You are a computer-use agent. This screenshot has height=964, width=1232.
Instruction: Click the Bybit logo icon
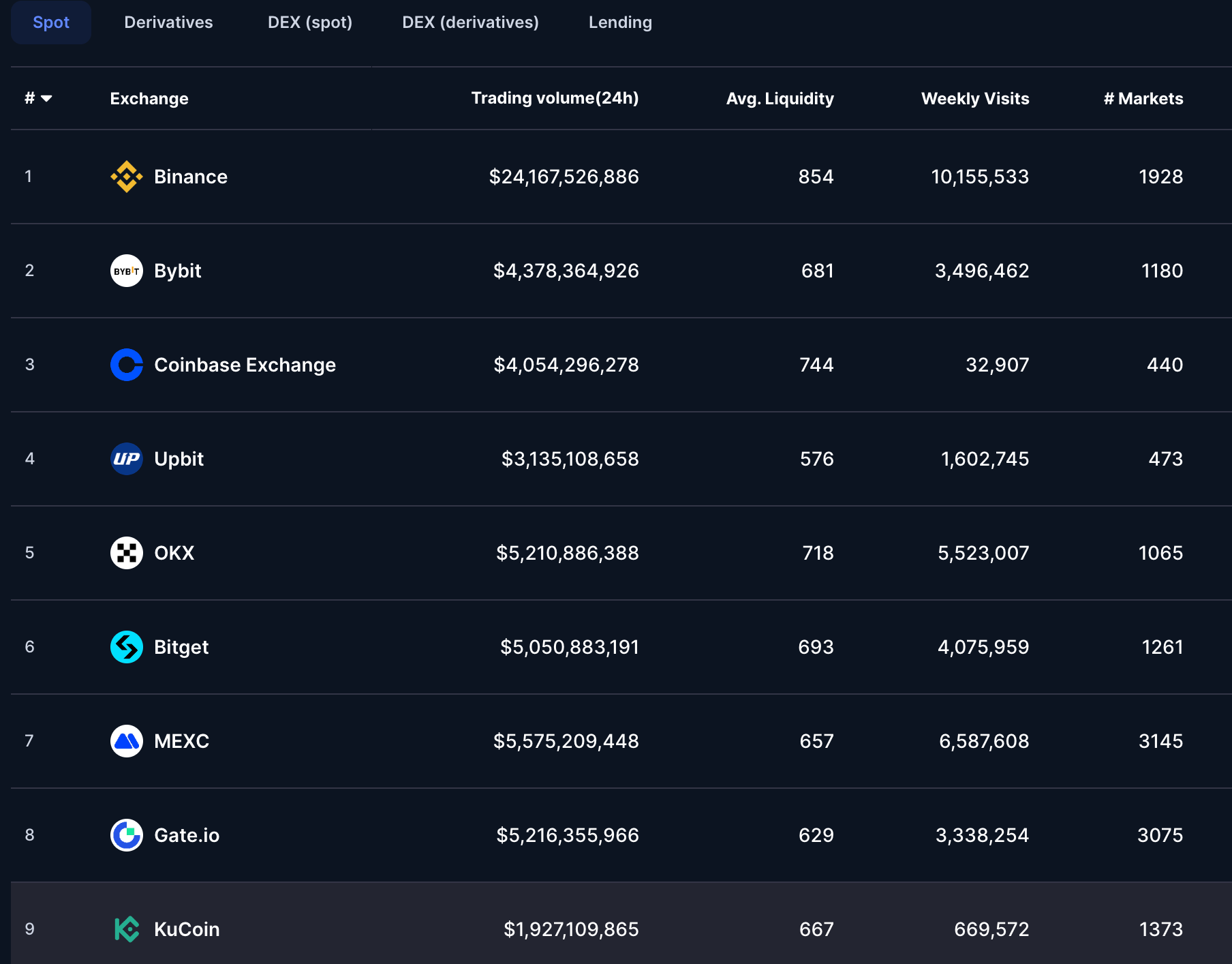point(127,271)
